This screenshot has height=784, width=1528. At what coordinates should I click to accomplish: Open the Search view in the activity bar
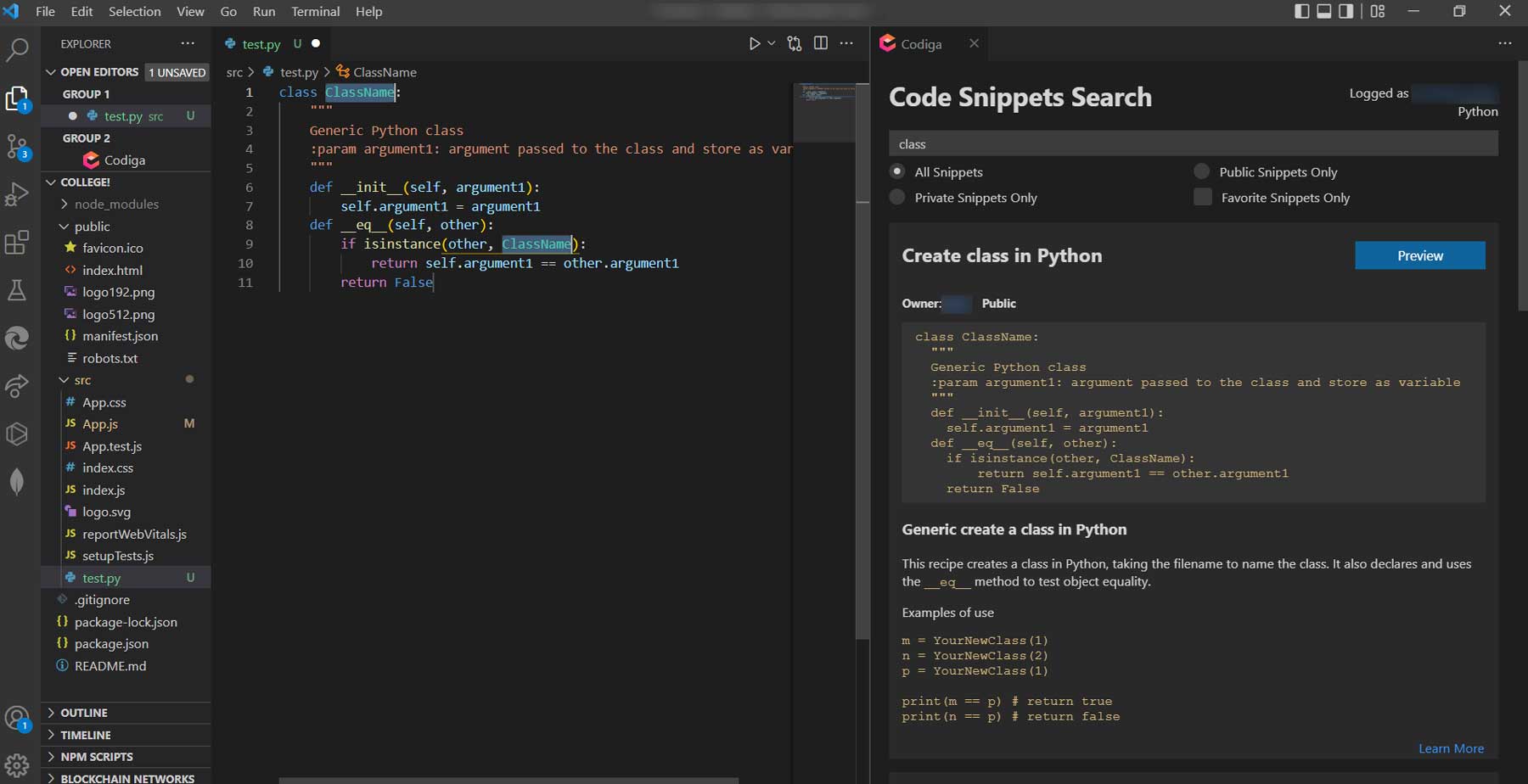17,51
